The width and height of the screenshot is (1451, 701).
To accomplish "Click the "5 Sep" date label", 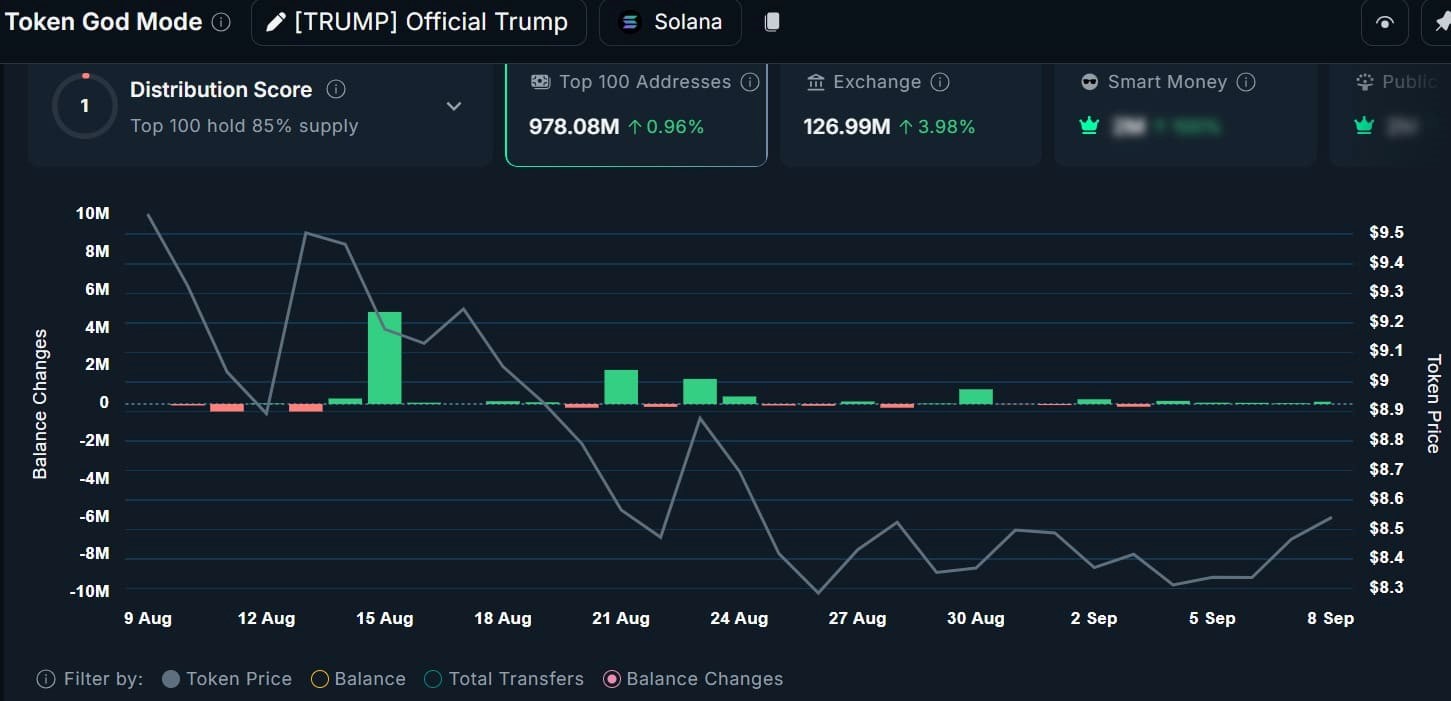I will 1212,618.
